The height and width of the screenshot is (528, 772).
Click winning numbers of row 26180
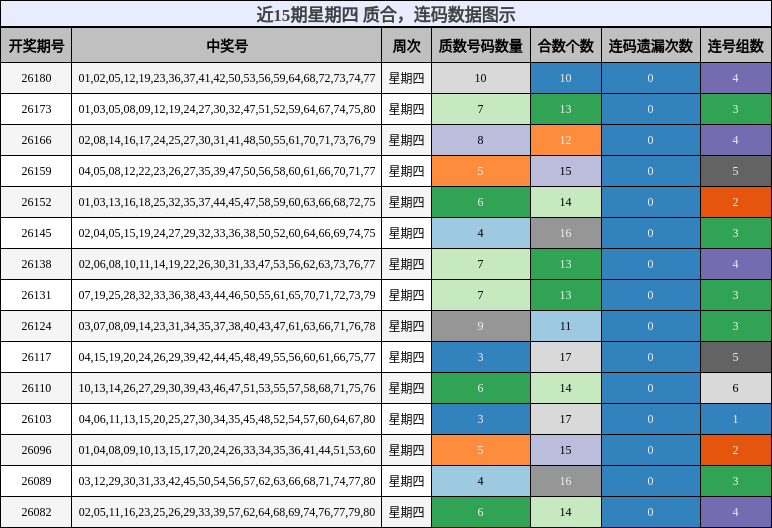226,78
